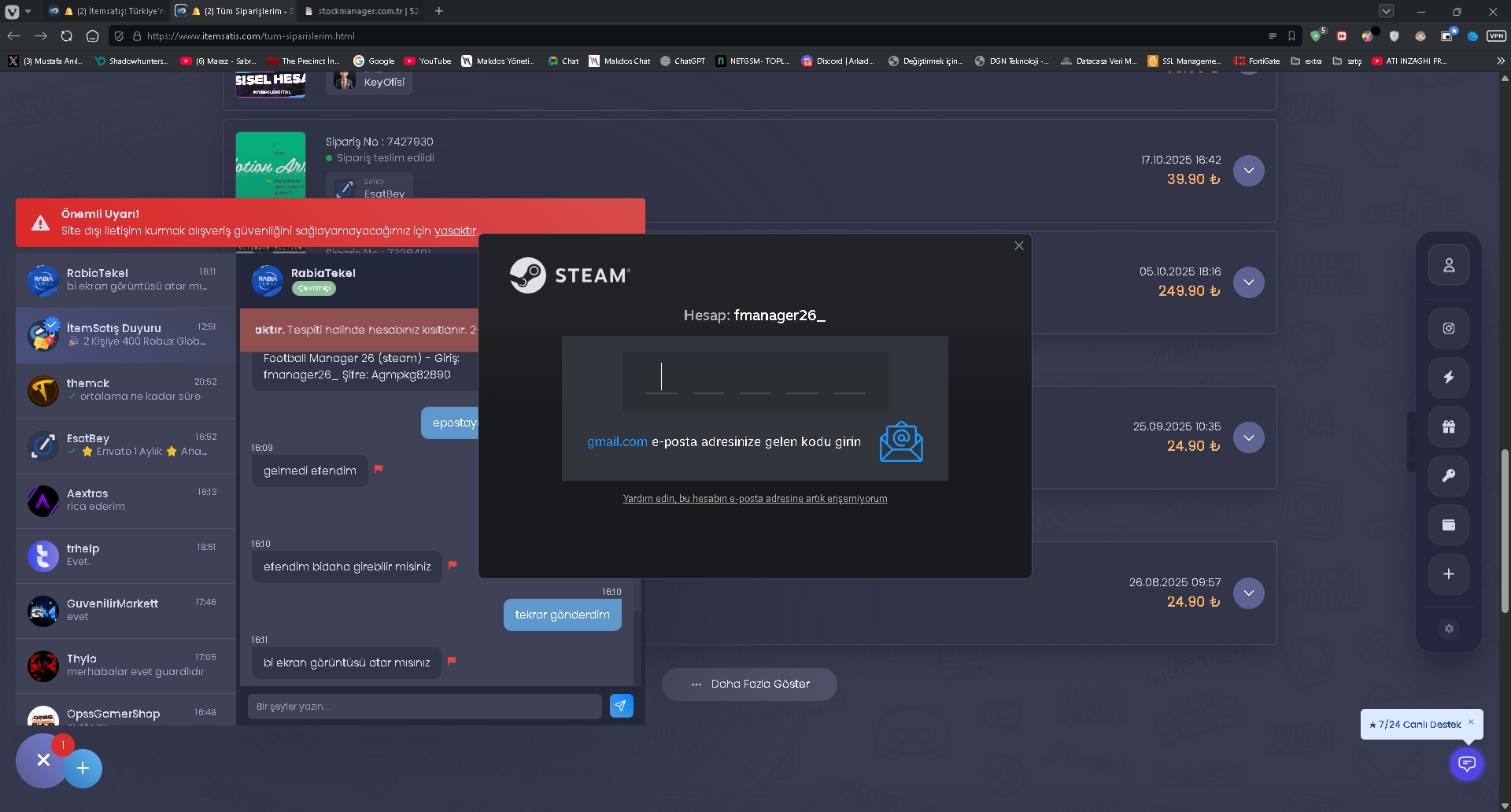Open live support chat bubble icon
Image resolution: width=1511 pixels, height=812 pixels.
click(1467, 764)
